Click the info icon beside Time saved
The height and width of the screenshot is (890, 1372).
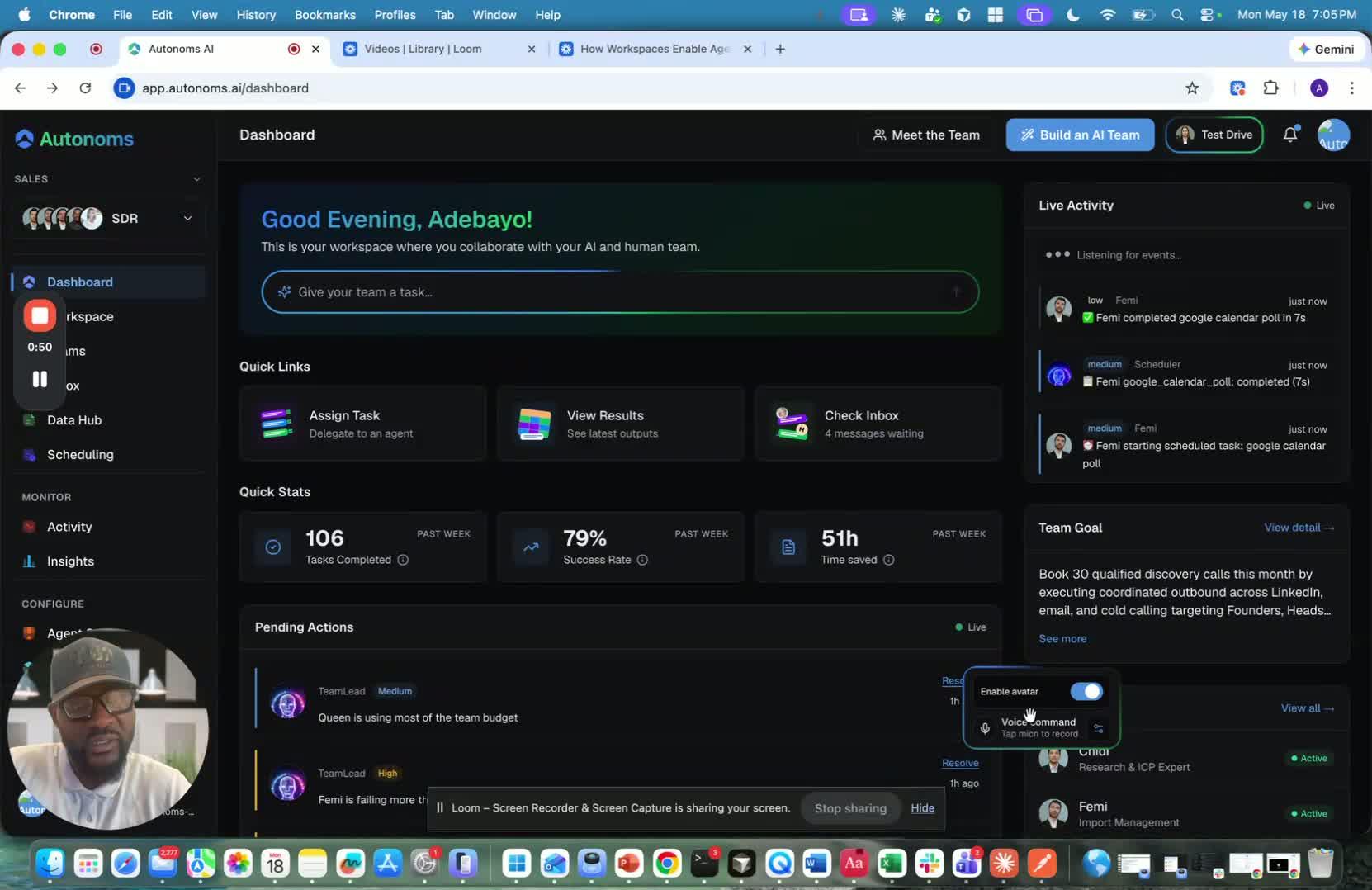[889, 560]
